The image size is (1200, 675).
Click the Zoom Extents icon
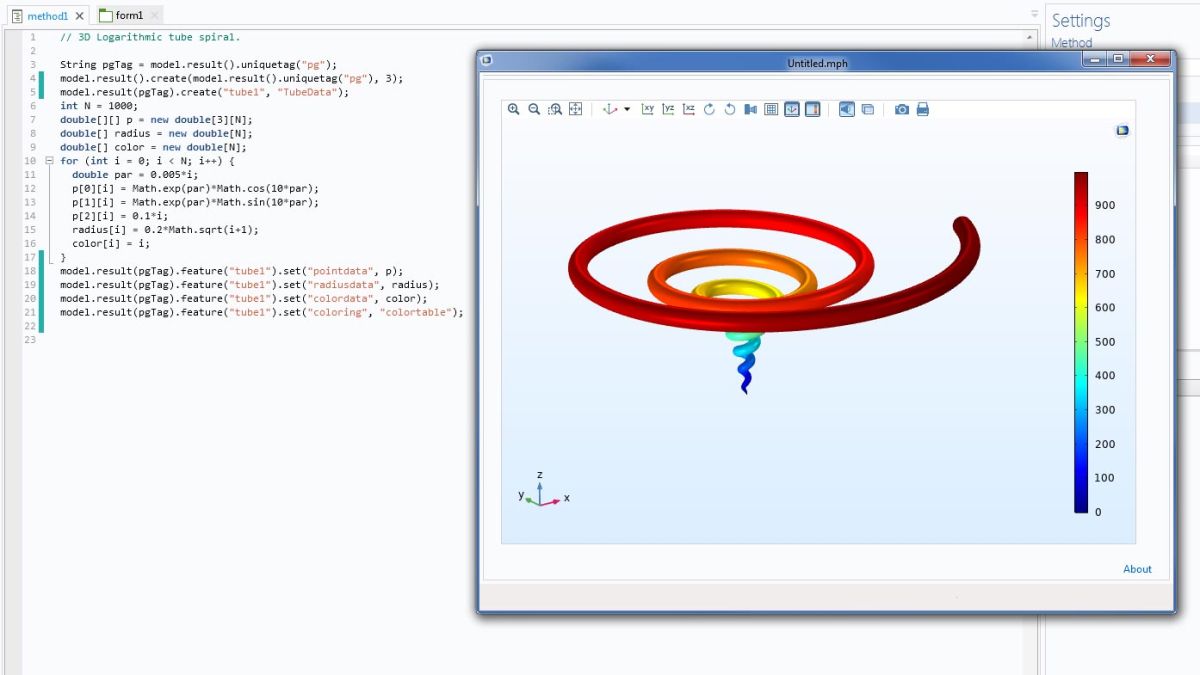pyautogui.click(x=575, y=109)
